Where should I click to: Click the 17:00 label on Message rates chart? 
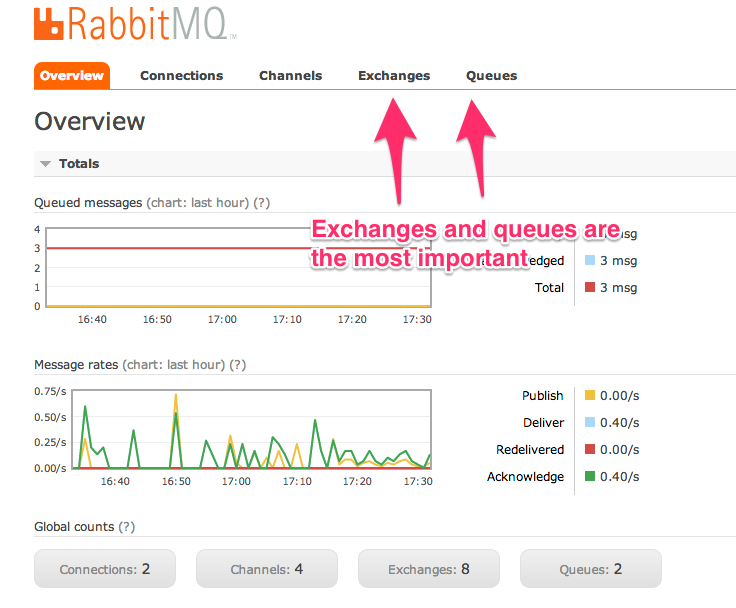(x=236, y=481)
